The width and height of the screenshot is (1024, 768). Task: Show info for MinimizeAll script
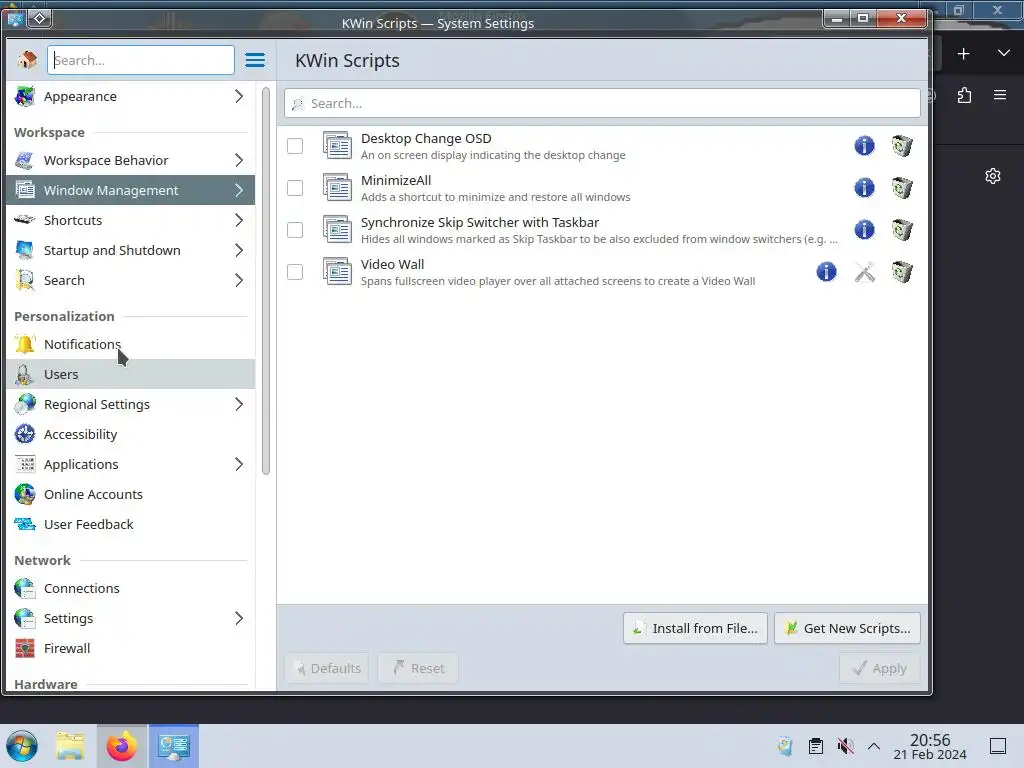(x=864, y=188)
